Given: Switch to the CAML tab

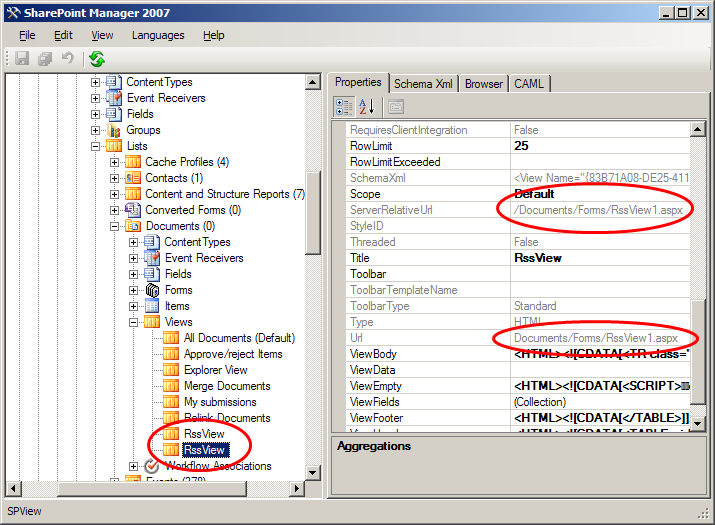Looking at the screenshot, I should (x=529, y=84).
